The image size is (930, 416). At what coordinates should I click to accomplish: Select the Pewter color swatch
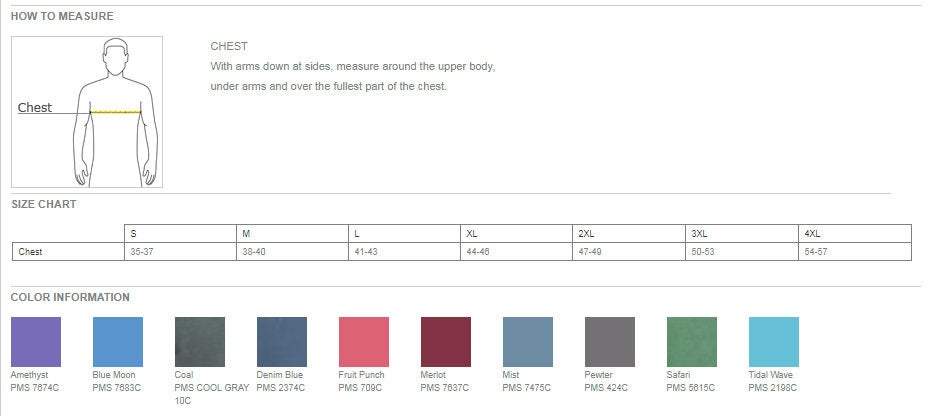610,342
